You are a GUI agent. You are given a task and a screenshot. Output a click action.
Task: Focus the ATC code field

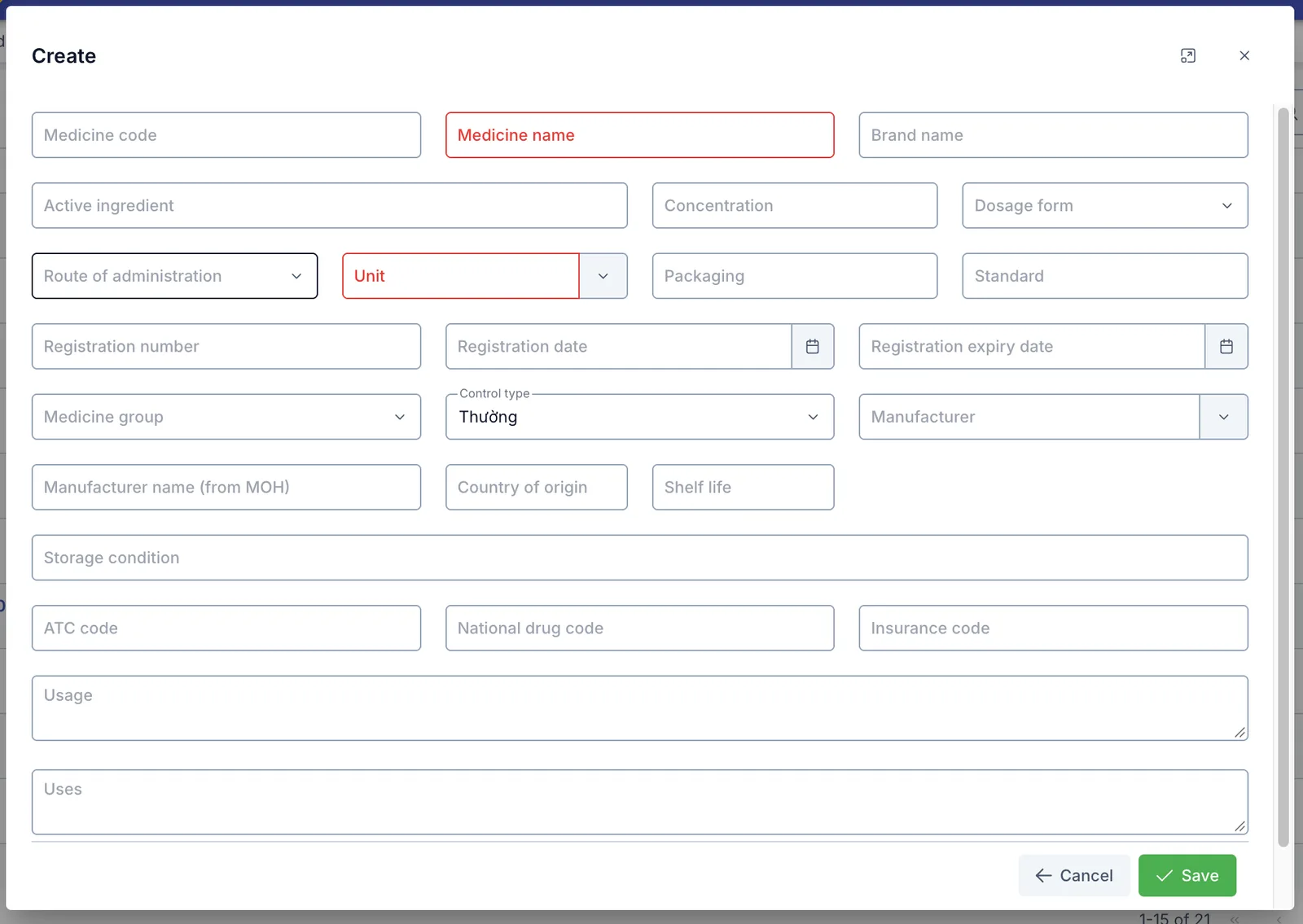tap(226, 628)
